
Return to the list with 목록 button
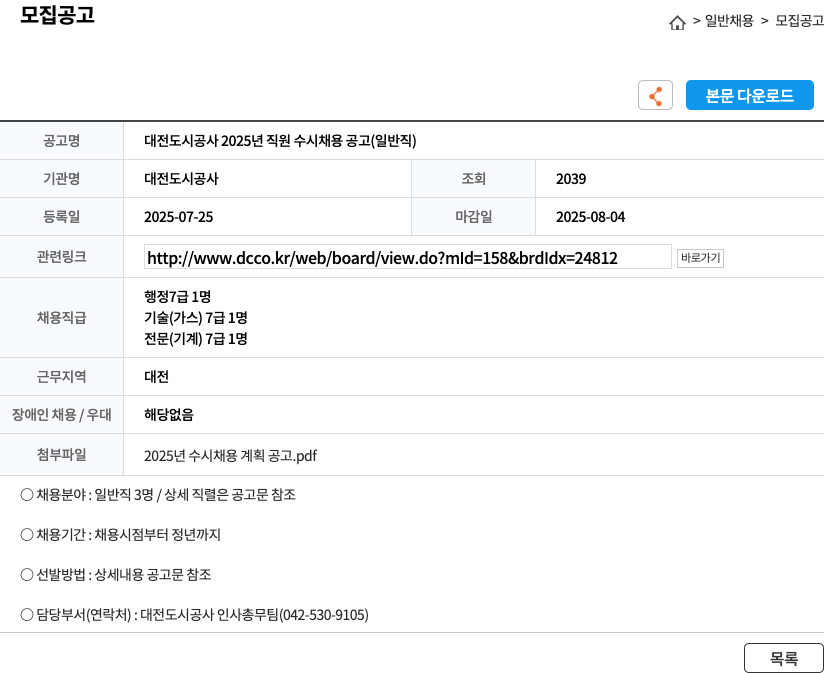(x=784, y=658)
